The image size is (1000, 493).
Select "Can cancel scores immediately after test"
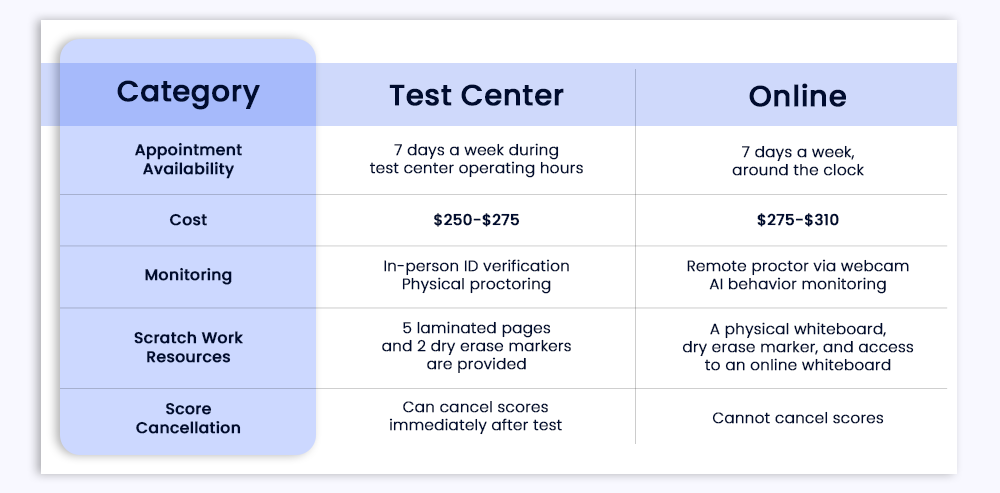coord(476,416)
